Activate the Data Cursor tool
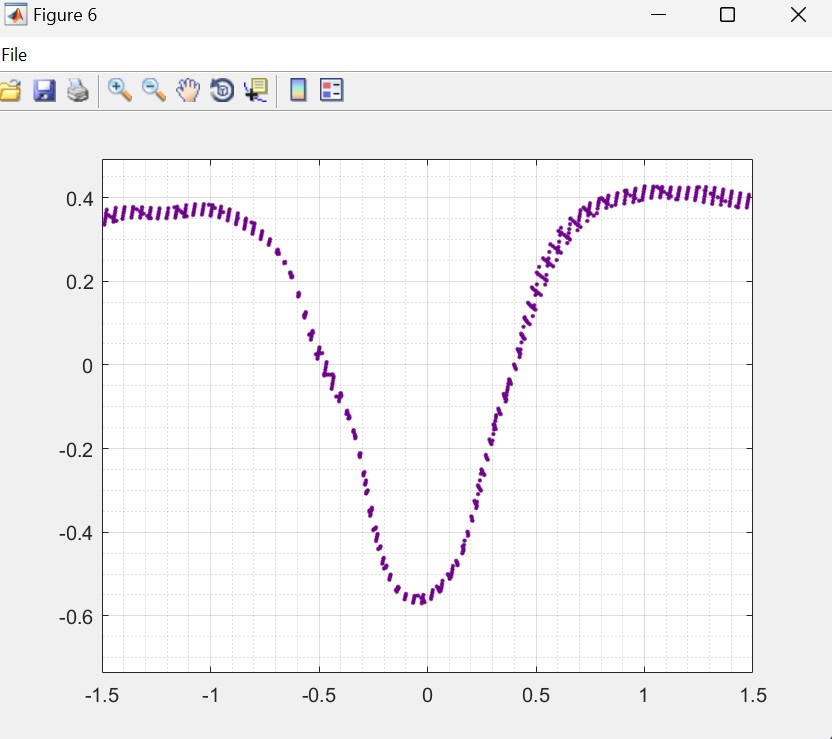 [x=256, y=91]
